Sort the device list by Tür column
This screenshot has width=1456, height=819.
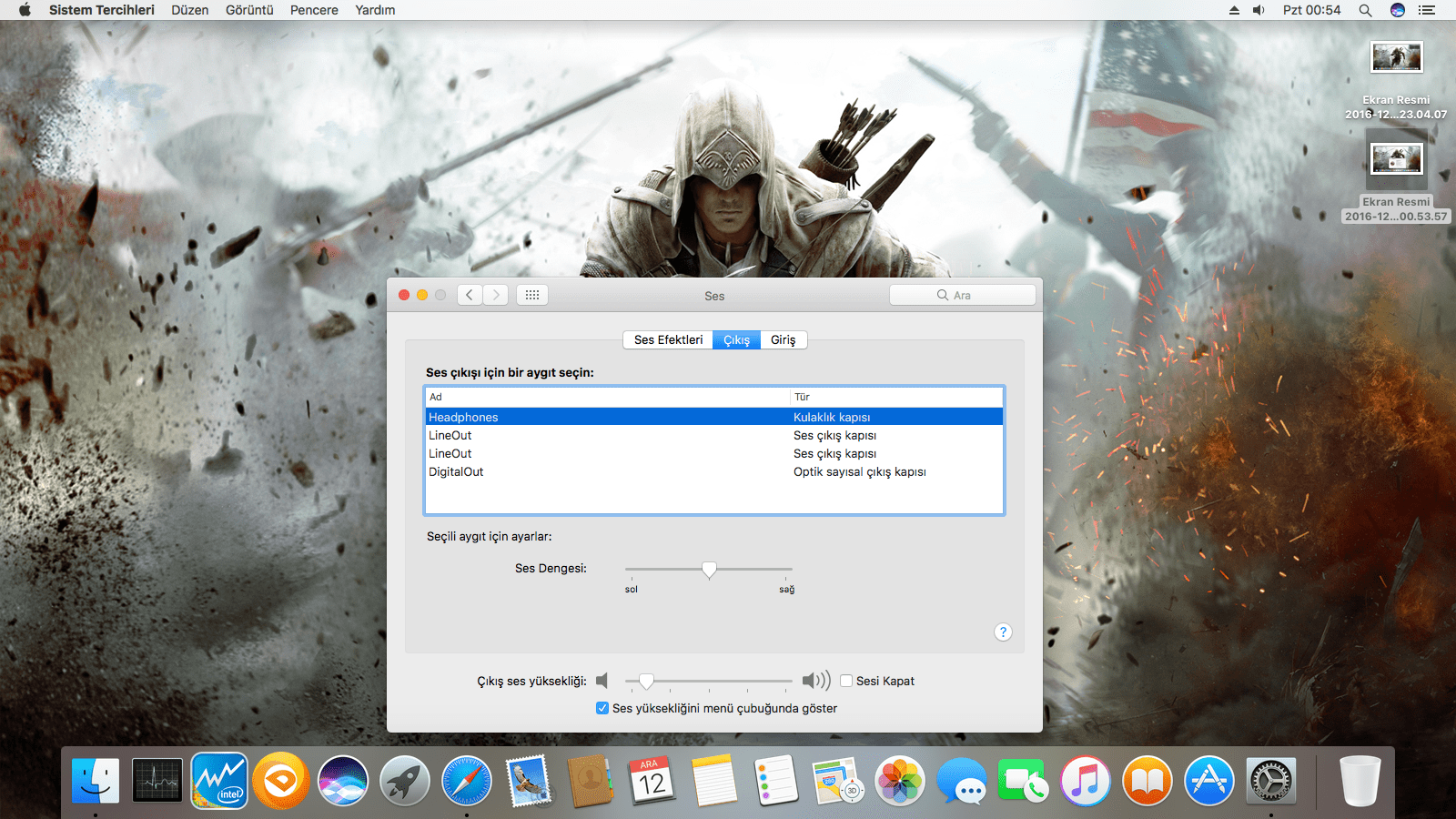click(x=896, y=397)
